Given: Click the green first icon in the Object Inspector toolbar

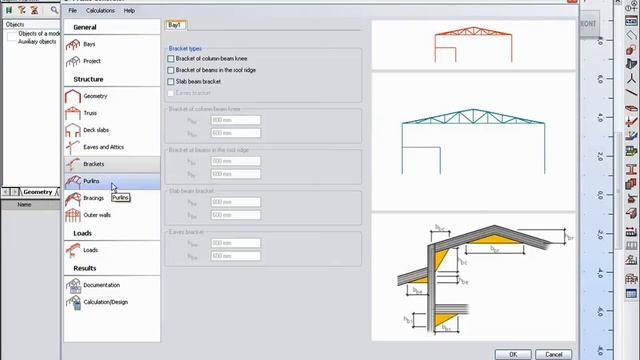Looking at the screenshot, I should tap(9, 10).
